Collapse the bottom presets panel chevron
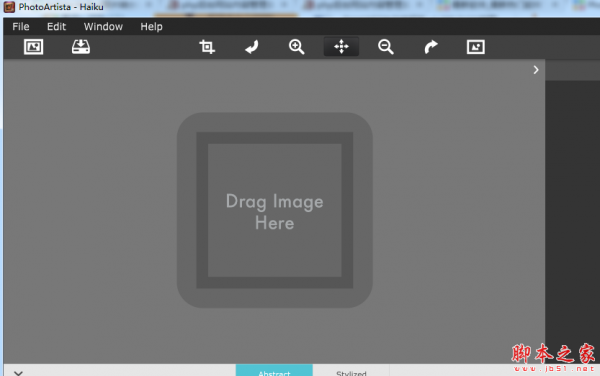The width and height of the screenshot is (600, 376). [18, 373]
